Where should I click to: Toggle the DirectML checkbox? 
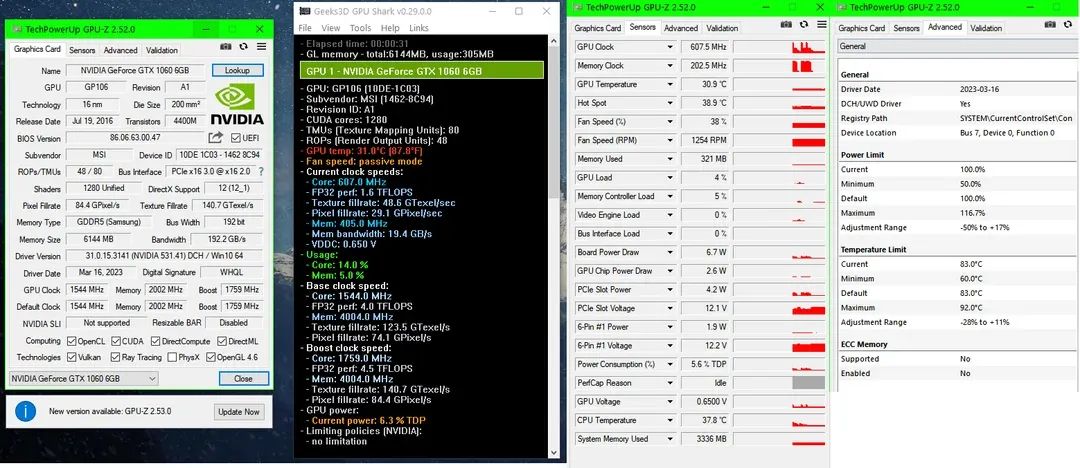coord(222,341)
